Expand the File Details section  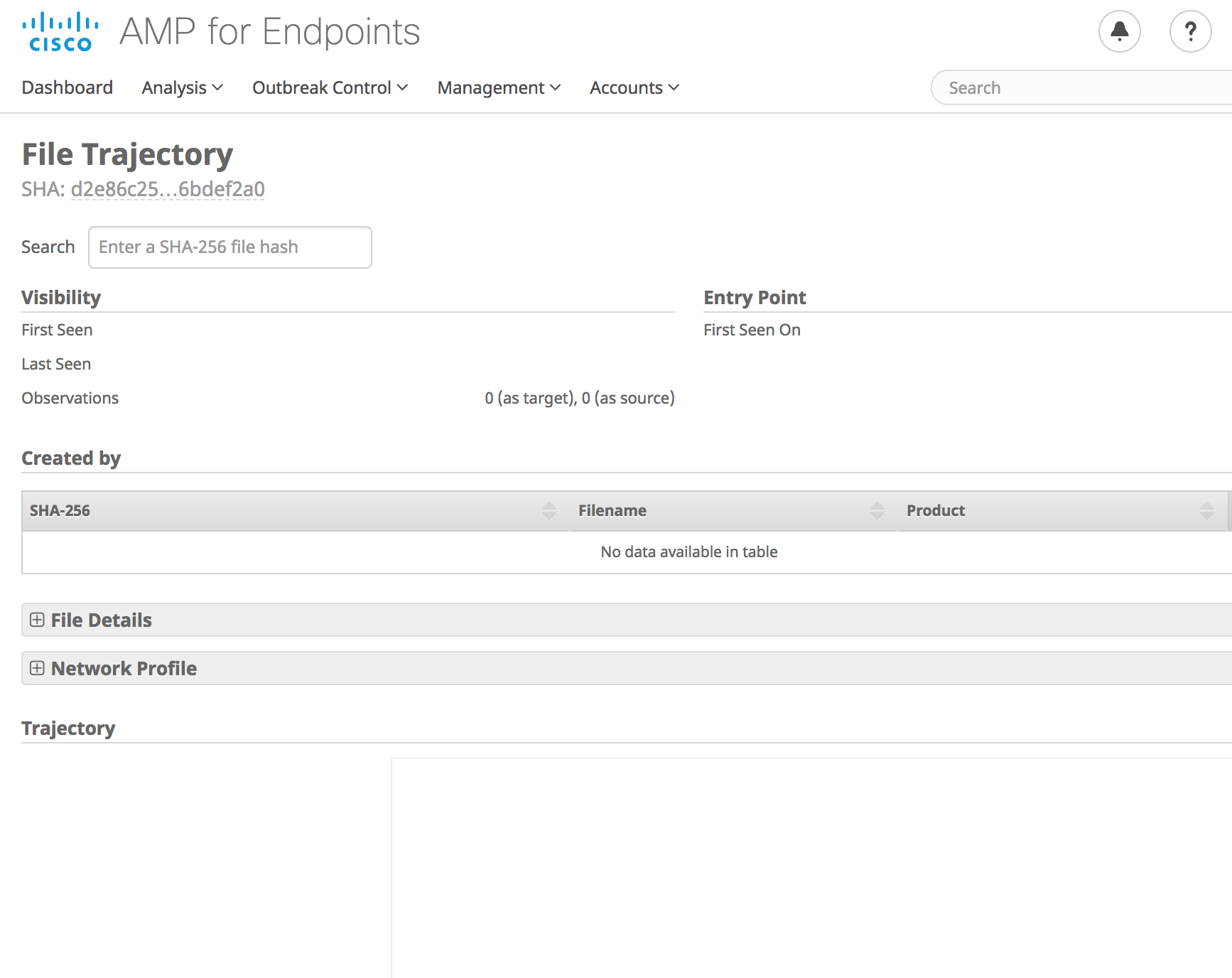pyautogui.click(x=102, y=620)
